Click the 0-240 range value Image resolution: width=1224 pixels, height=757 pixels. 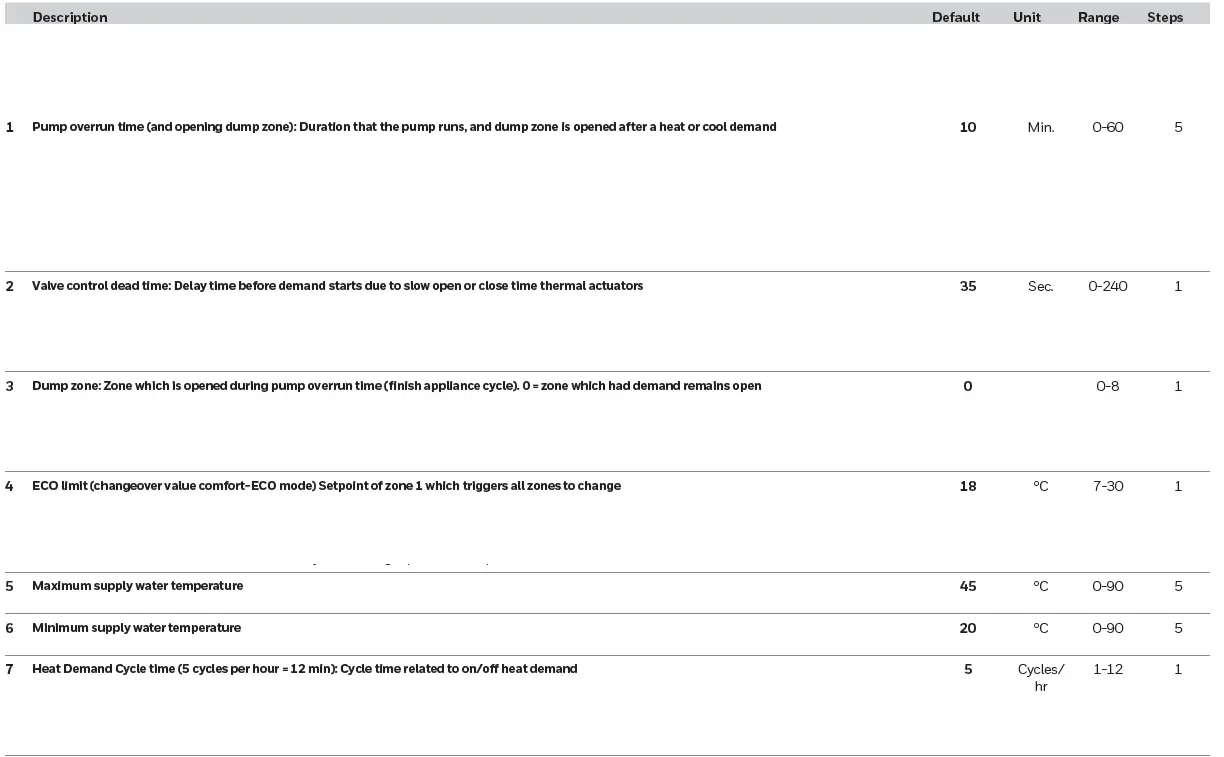point(1108,286)
